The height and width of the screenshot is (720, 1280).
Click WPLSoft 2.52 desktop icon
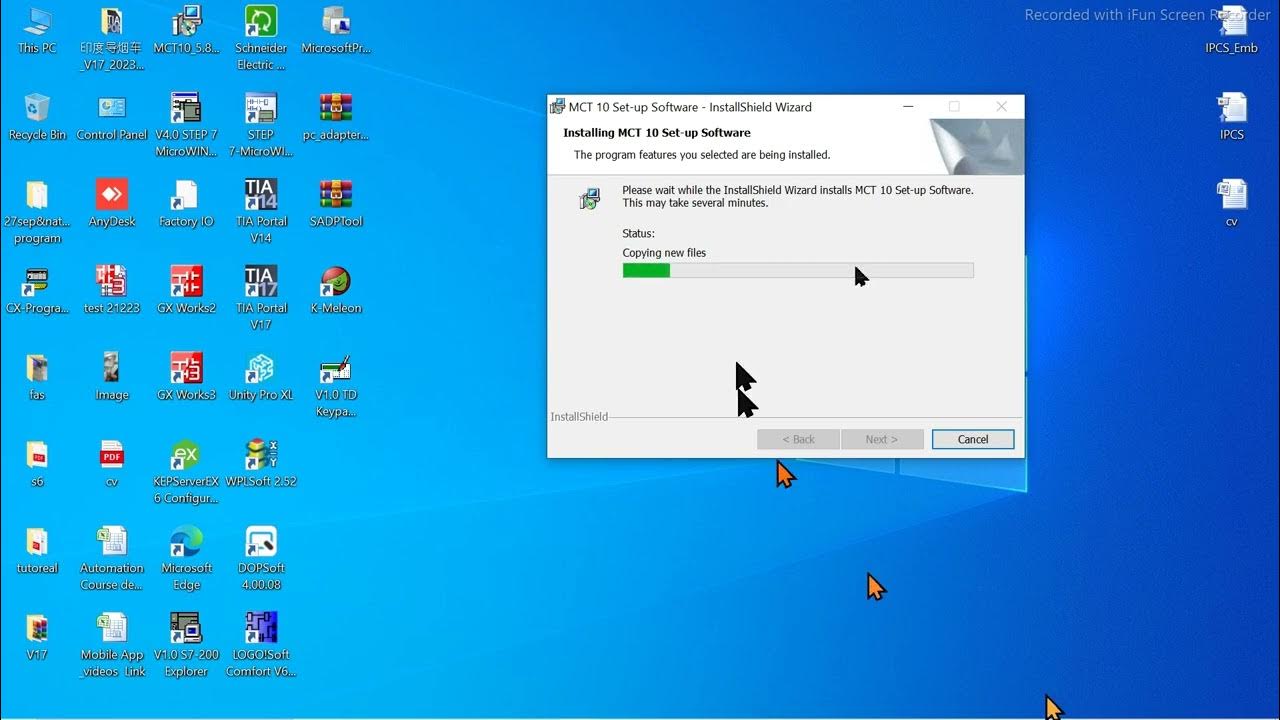point(261,465)
